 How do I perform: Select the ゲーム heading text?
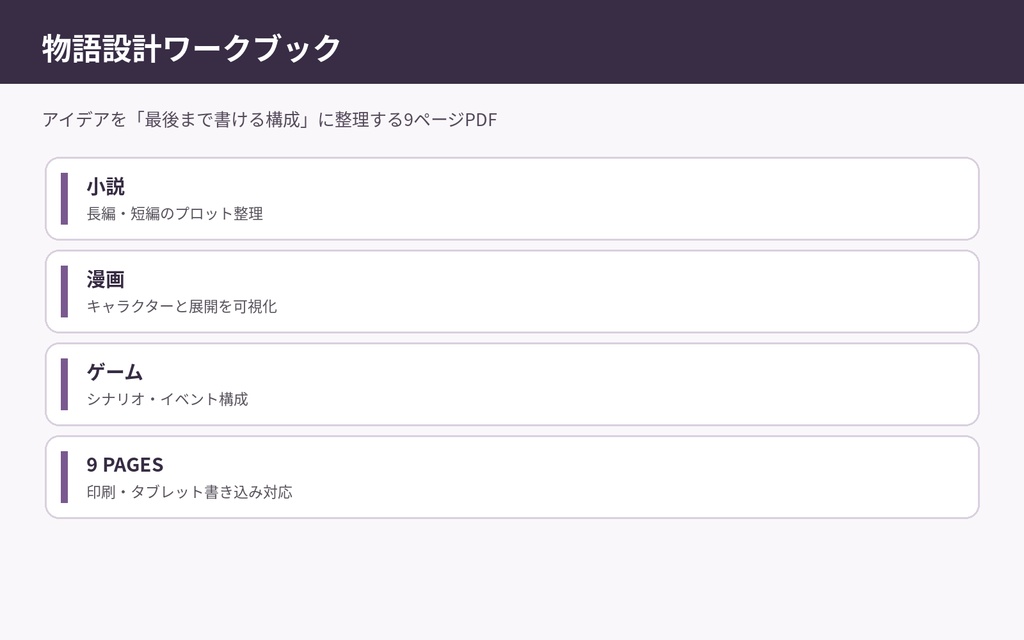(x=115, y=372)
